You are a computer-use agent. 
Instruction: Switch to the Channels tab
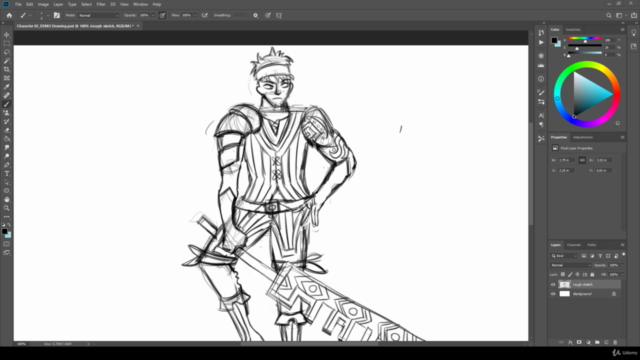573,245
